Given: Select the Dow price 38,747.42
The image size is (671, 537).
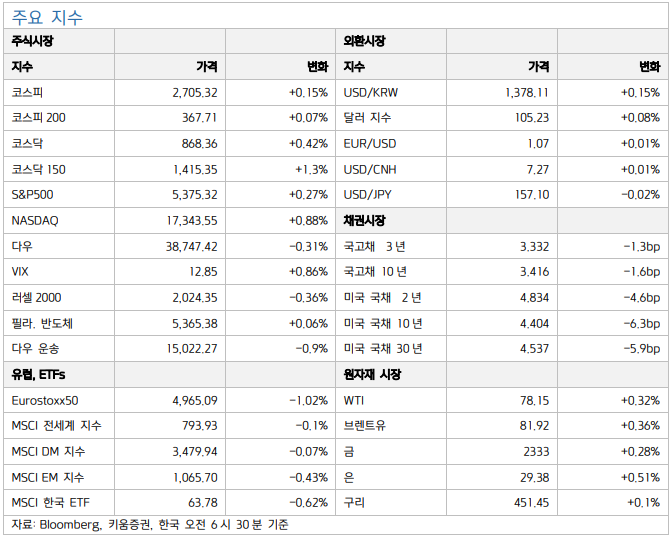Looking at the screenshot, I should tap(191, 246).
